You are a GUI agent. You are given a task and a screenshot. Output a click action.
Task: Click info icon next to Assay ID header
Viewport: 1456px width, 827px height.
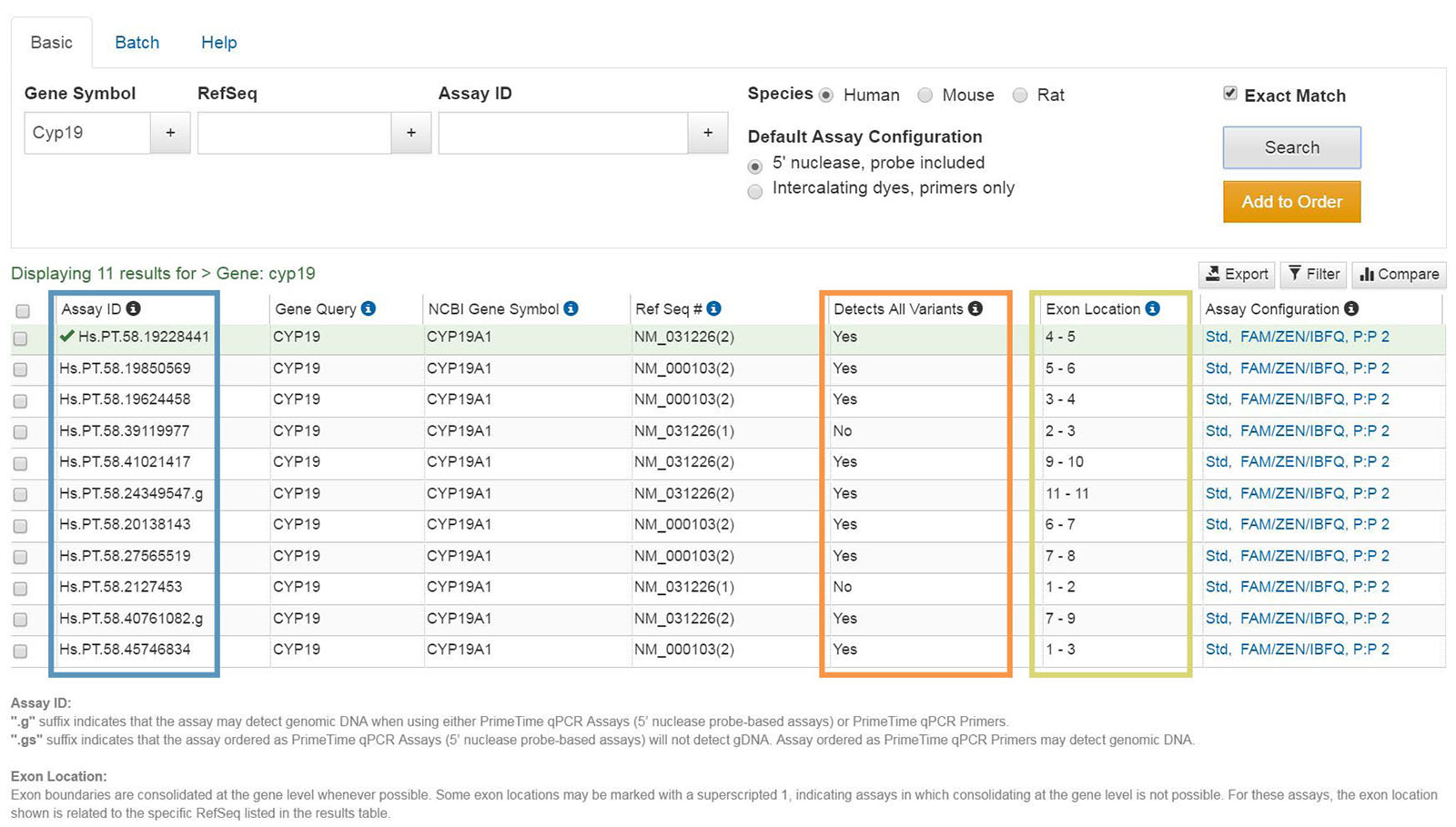(133, 308)
